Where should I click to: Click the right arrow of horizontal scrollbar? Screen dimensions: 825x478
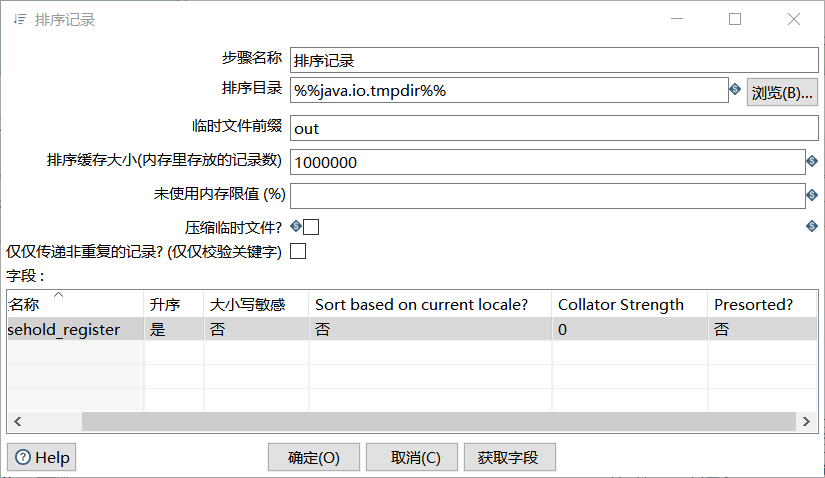pyautogui.click(x=806, y=421)
